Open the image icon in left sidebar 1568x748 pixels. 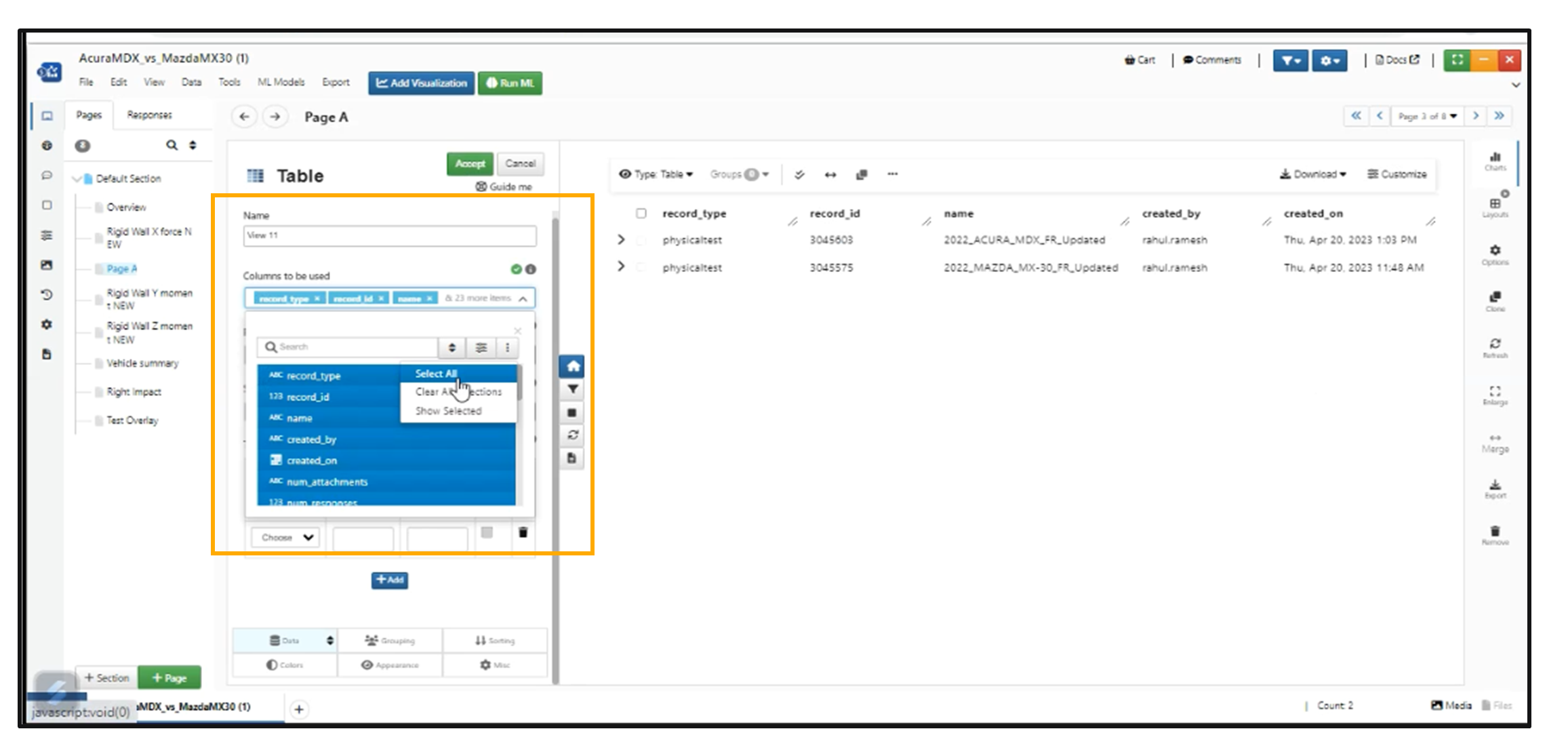click(x=46, y=264)
